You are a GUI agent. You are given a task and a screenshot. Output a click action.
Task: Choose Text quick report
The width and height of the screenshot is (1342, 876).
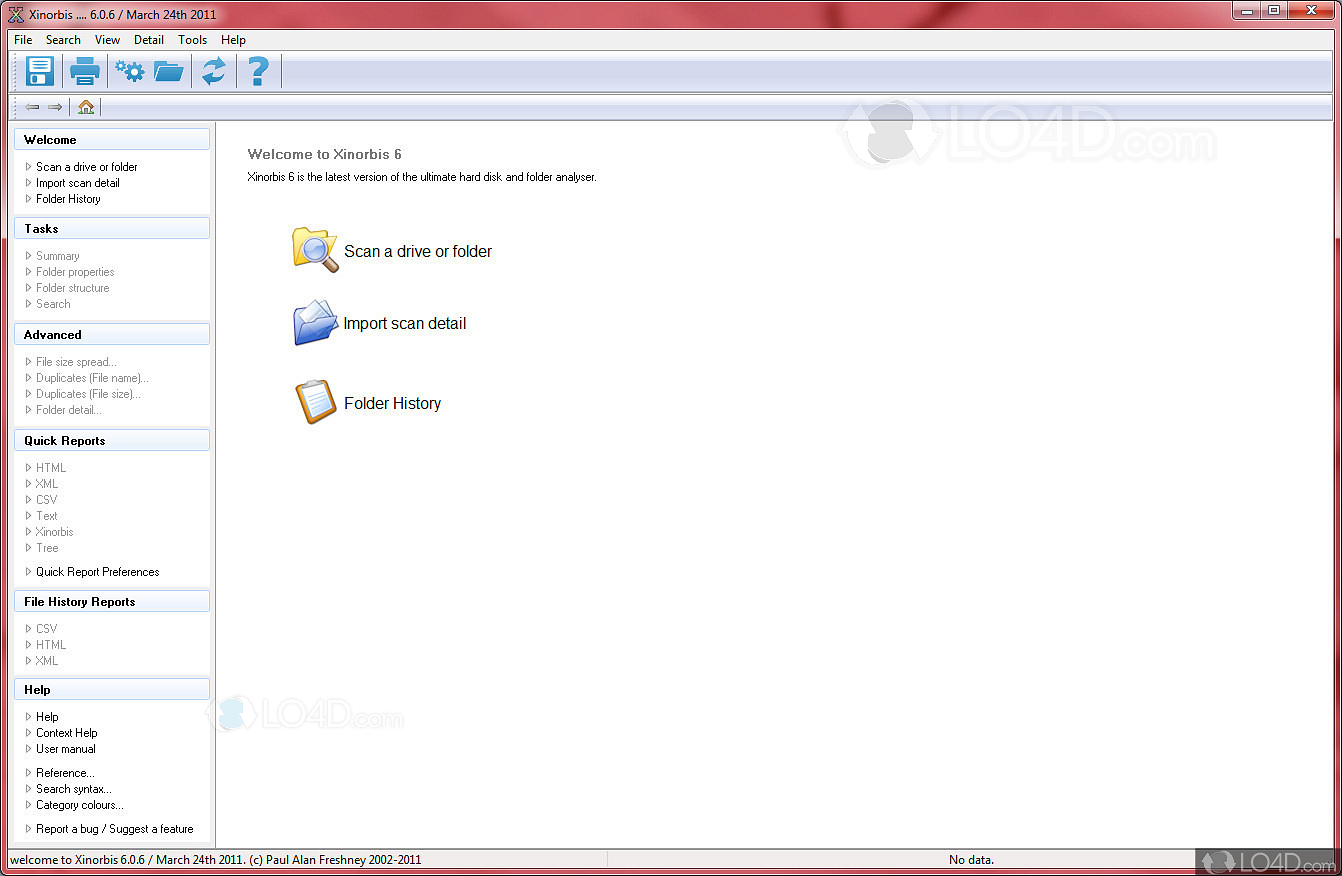click(x=47, y=516)
